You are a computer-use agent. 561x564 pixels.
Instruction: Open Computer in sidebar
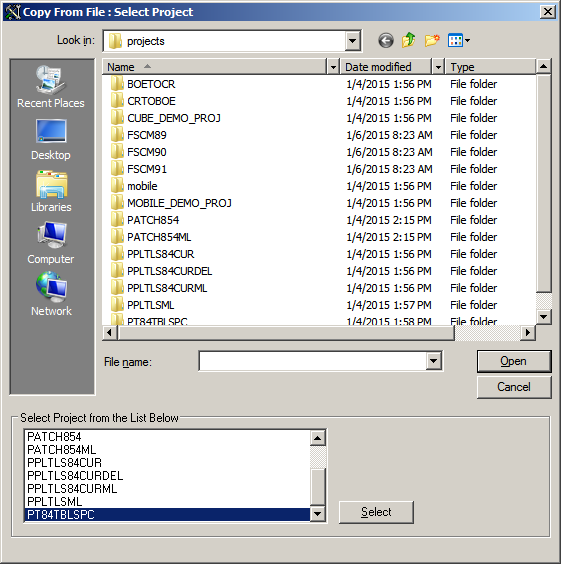[51, 243]
